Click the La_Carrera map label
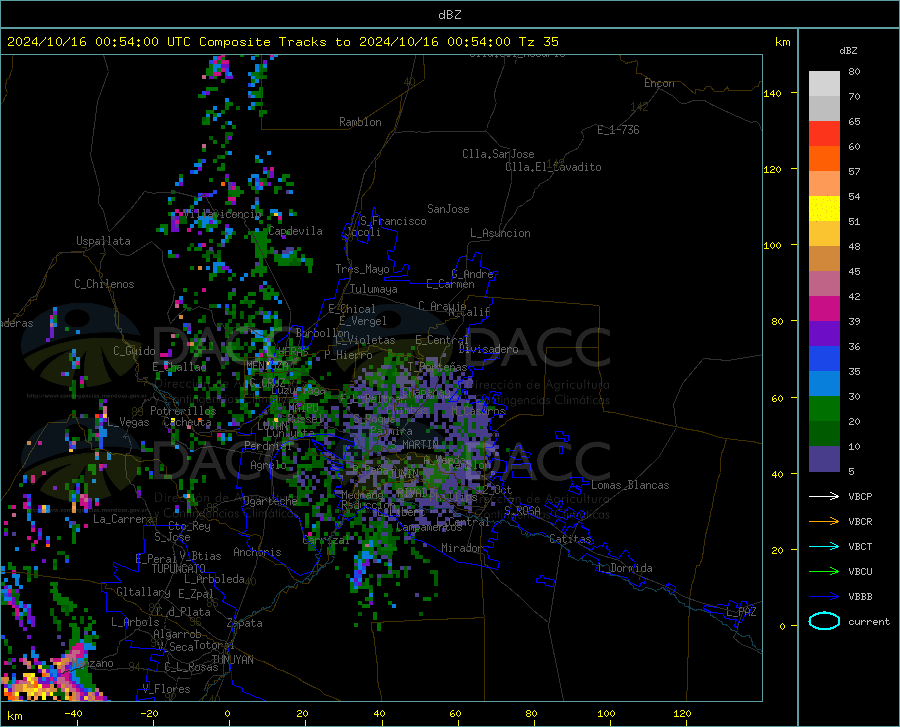This screenshot has width=900, height=727. point(123,519)
